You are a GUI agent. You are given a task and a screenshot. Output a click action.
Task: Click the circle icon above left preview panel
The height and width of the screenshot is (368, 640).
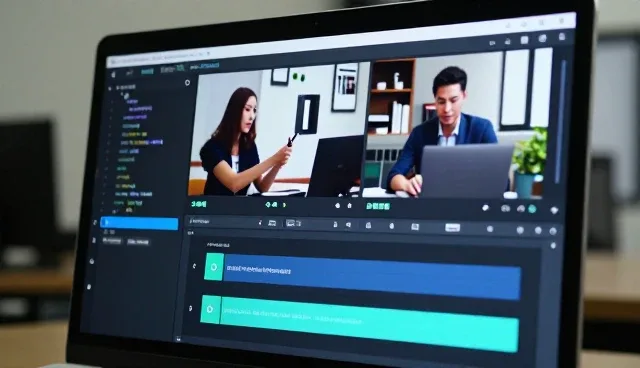187,82
